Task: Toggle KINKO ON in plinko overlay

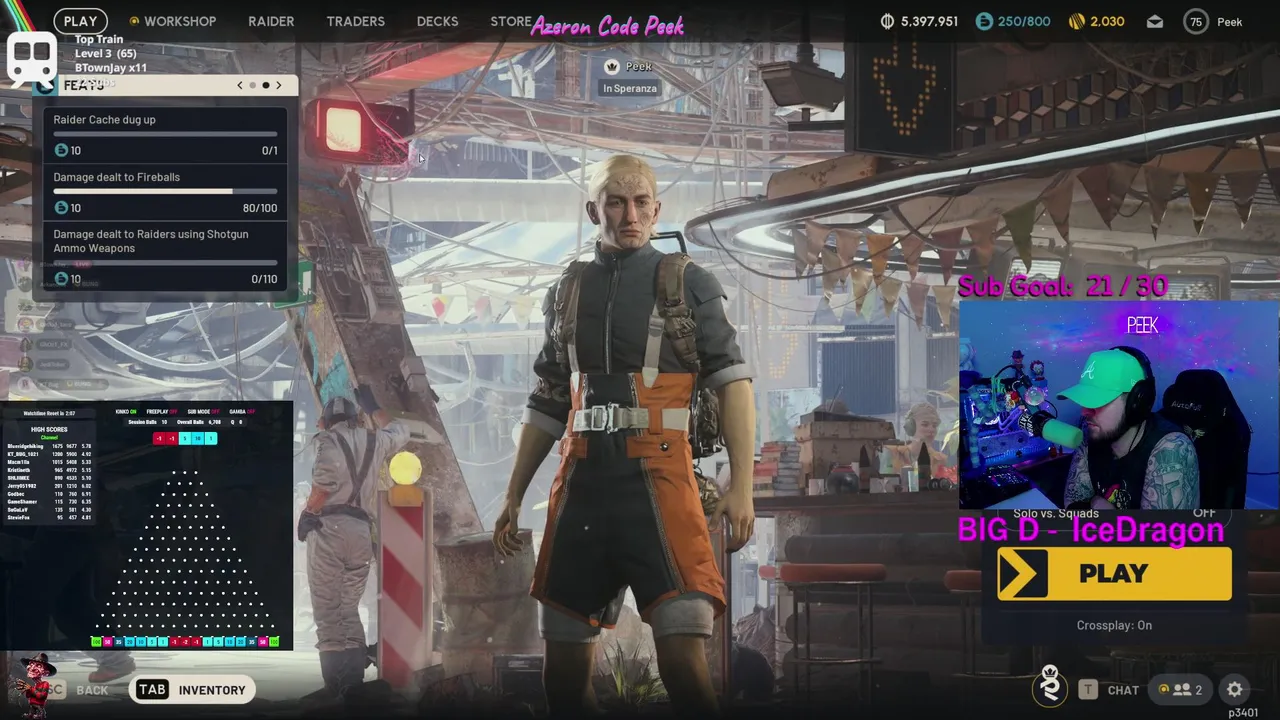Action: pos(126,412)
